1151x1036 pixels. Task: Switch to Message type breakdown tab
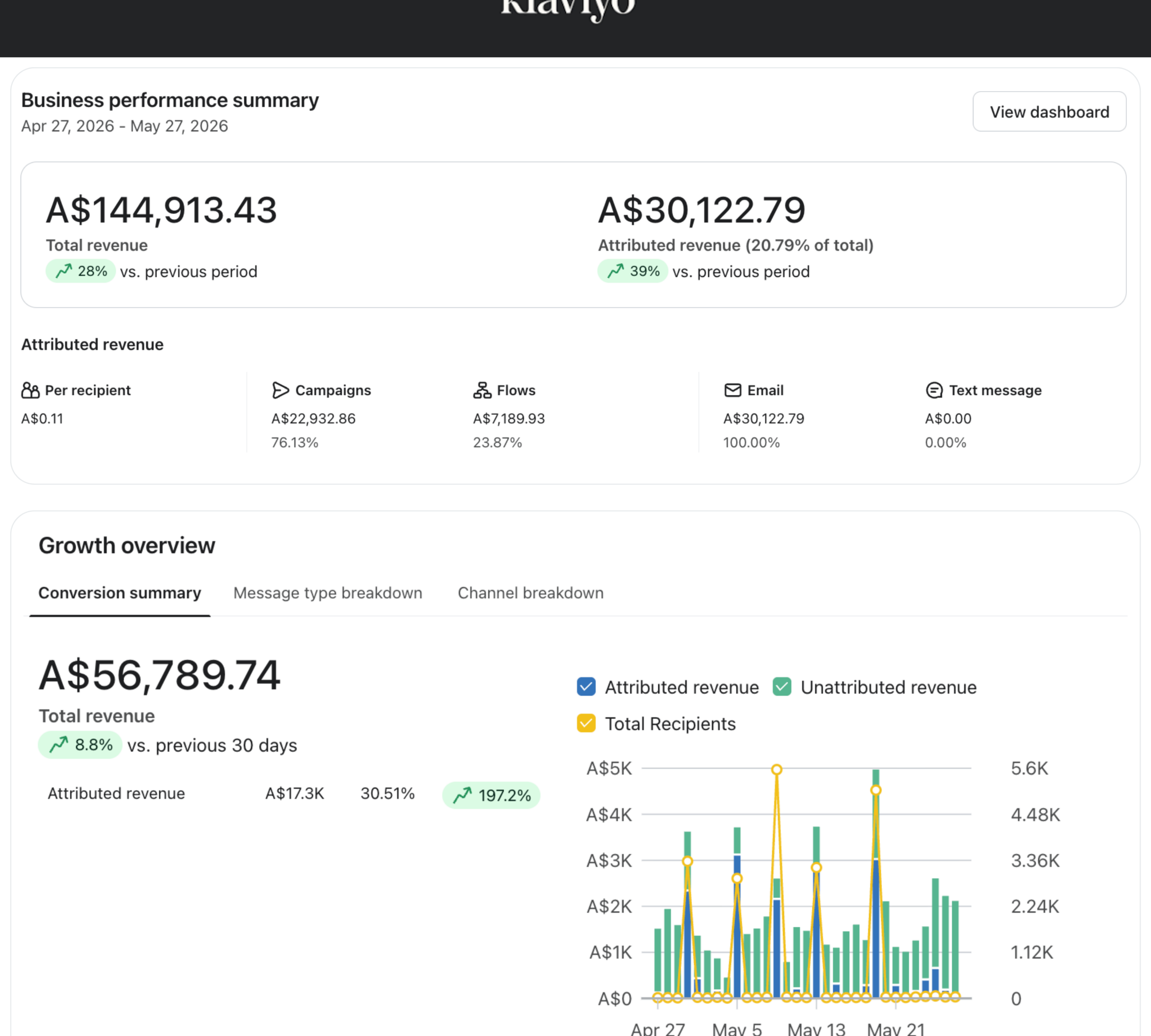click(x=328, y=593)
